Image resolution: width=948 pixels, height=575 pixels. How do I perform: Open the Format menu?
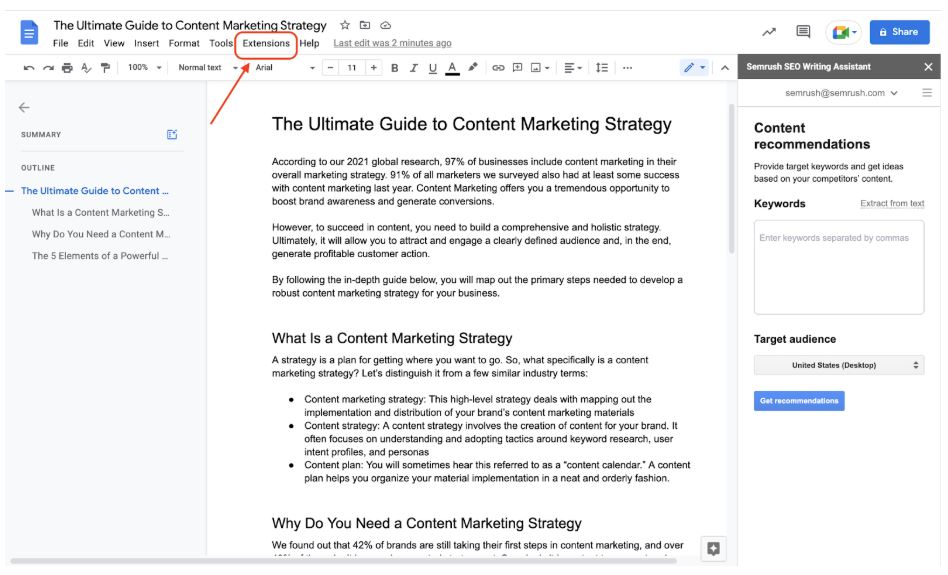(184, 43)
